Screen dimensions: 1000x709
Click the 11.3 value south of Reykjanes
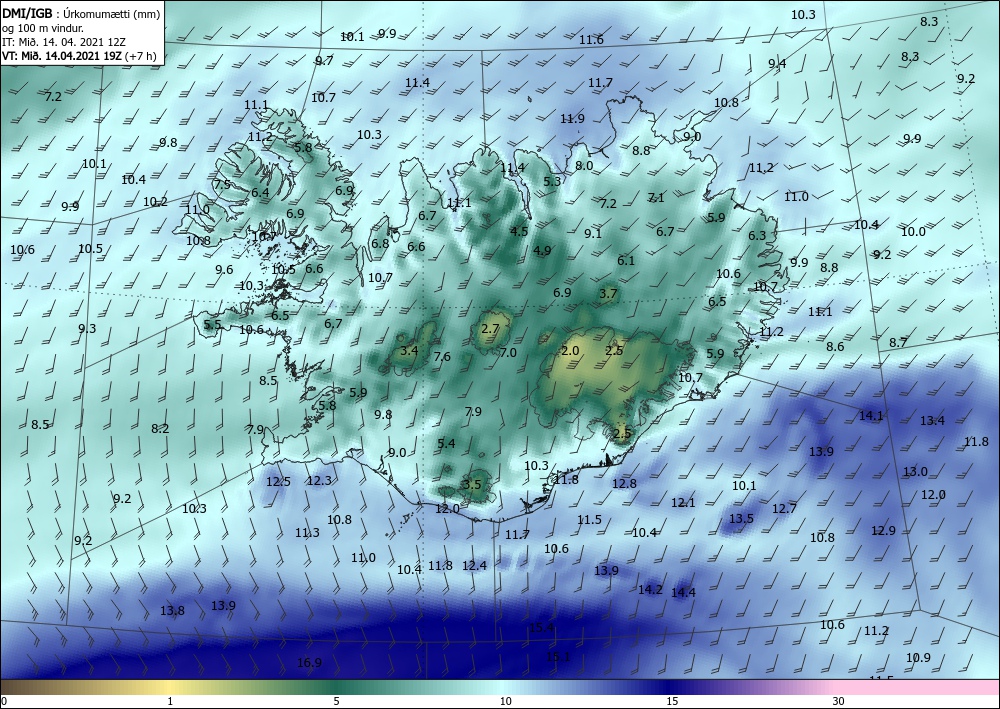(307, 532)
